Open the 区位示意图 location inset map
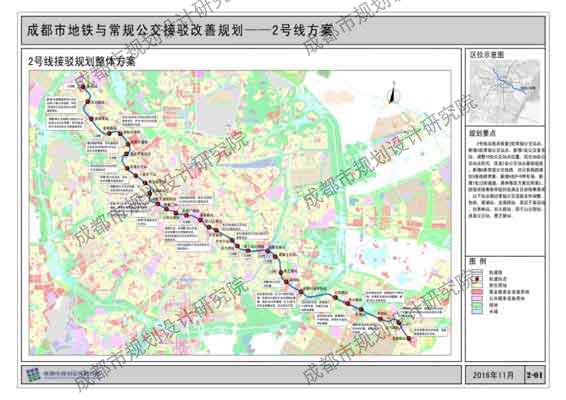This screenshot has height=400, width=566. pos(506,91)
